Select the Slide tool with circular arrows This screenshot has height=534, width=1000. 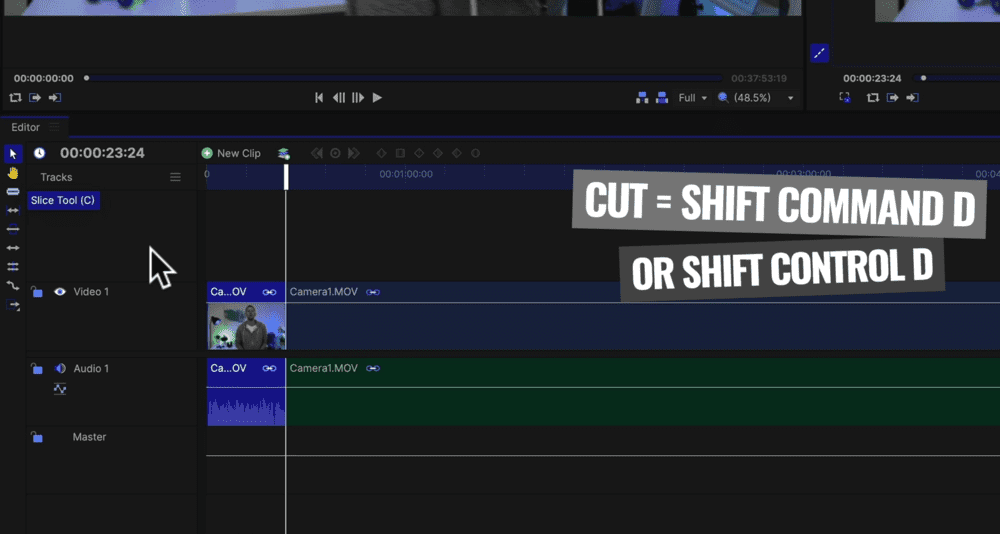point(13,229)
